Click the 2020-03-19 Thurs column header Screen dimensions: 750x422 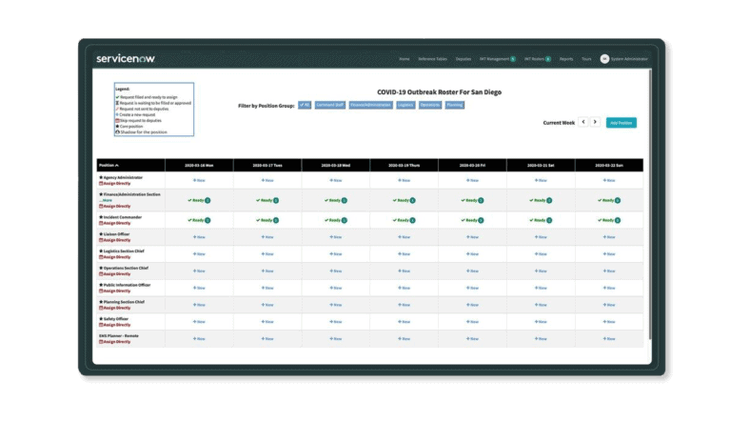404,165
